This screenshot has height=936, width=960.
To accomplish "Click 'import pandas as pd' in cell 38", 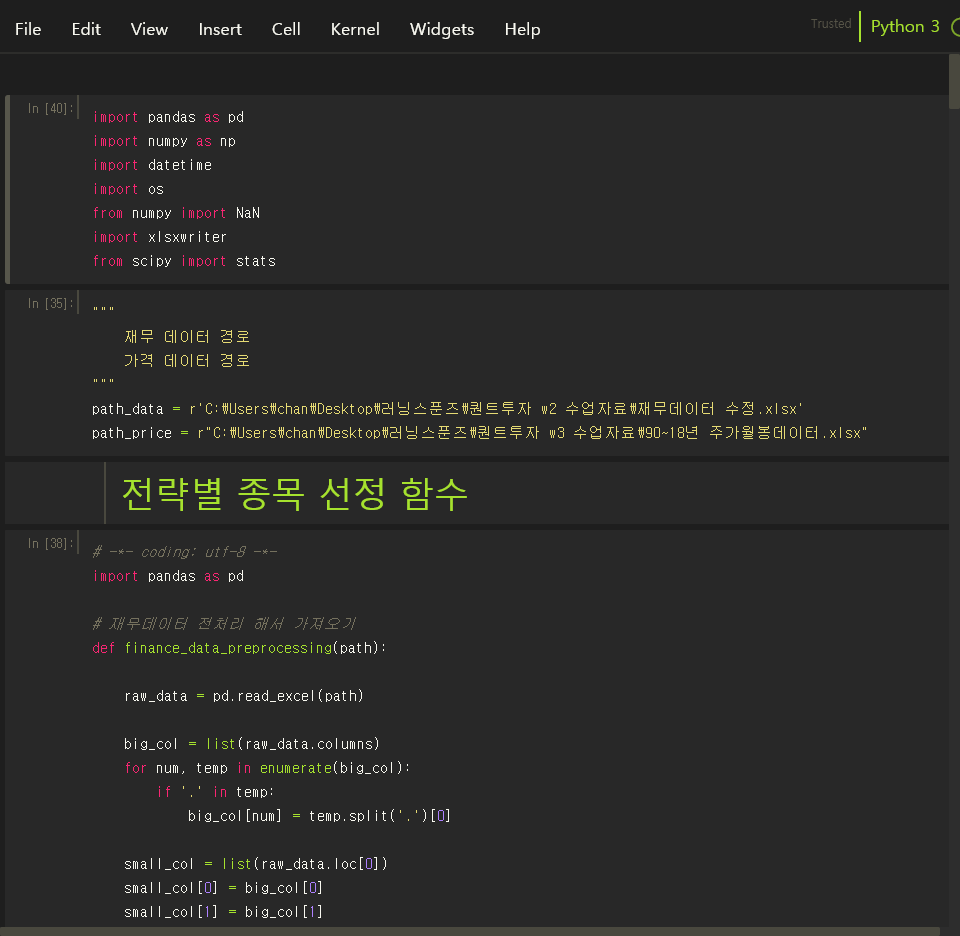I will click(x=168, y=576).
